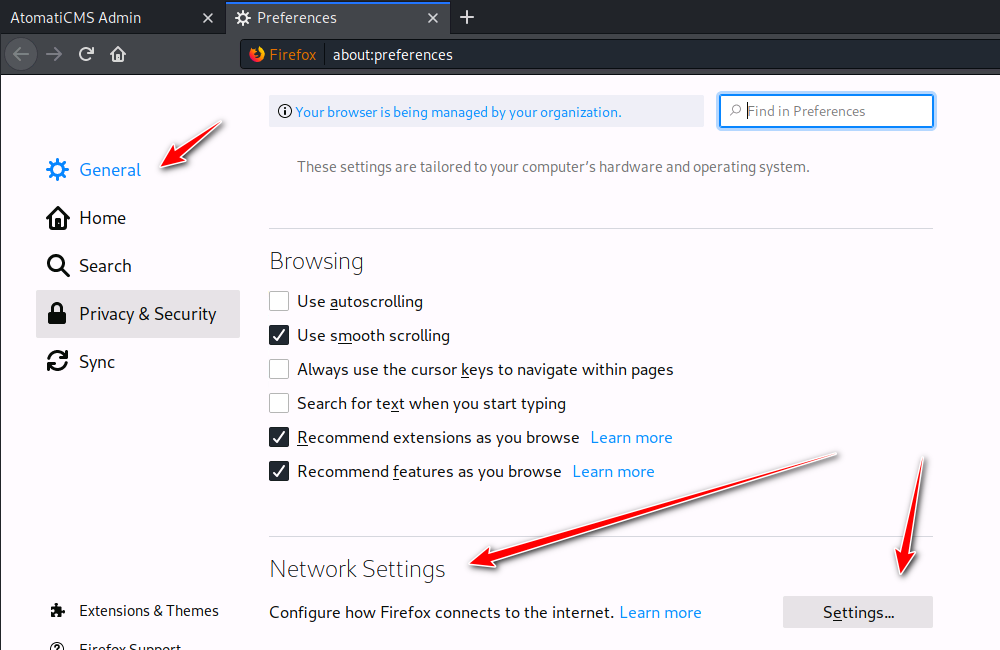
Task: Uncheck Recommend extensions as you browse
Action: point(279,437)
